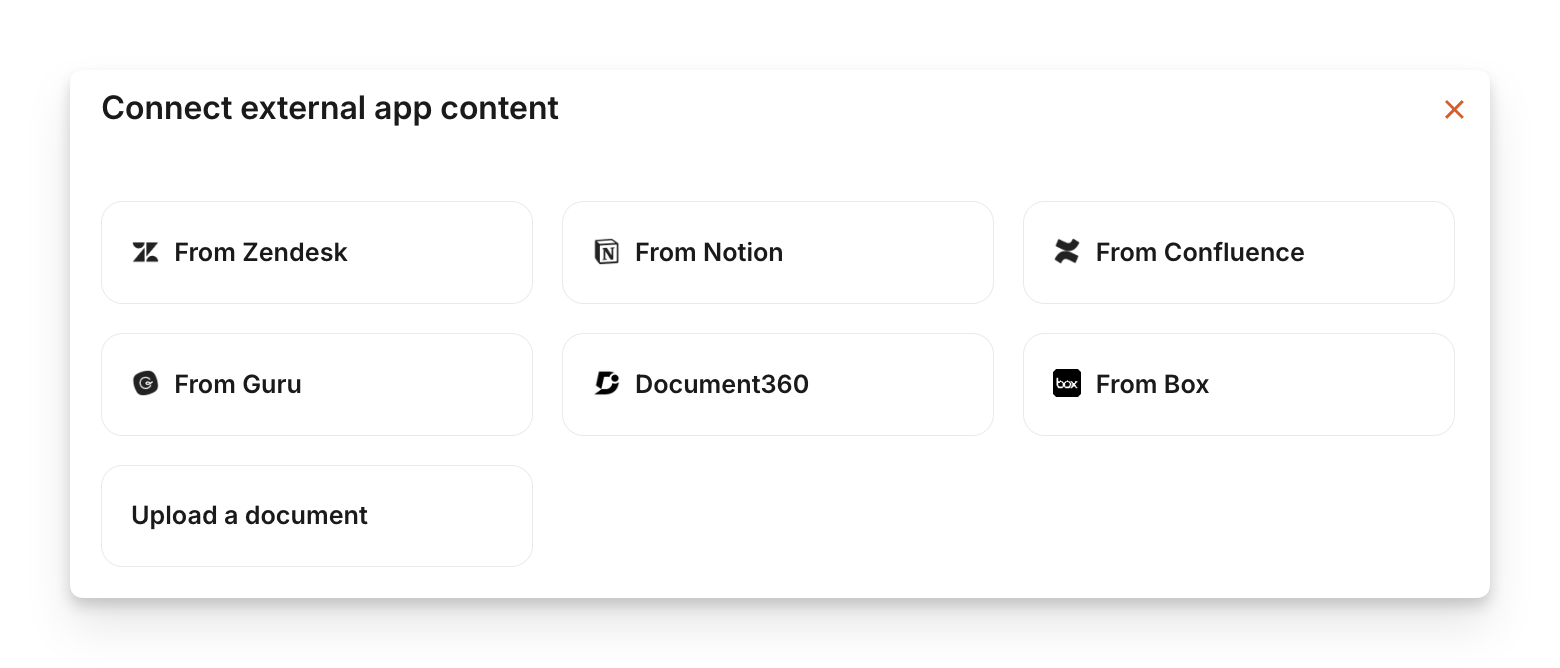The image size is (1560, 668).
Task: Click the Document360 logo icon
Action: (606, 384)
